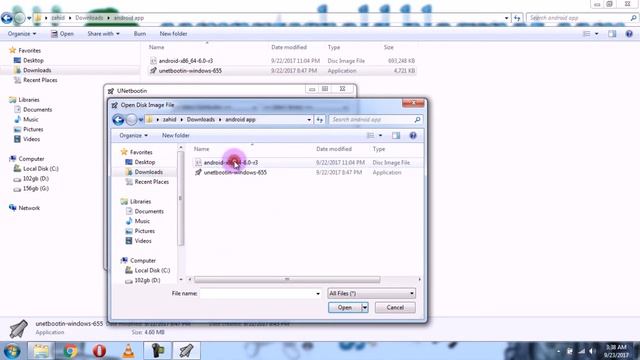
Task: Select 102gb (D:) in dialog's navigation pane
Action: [x=147, y=280]
